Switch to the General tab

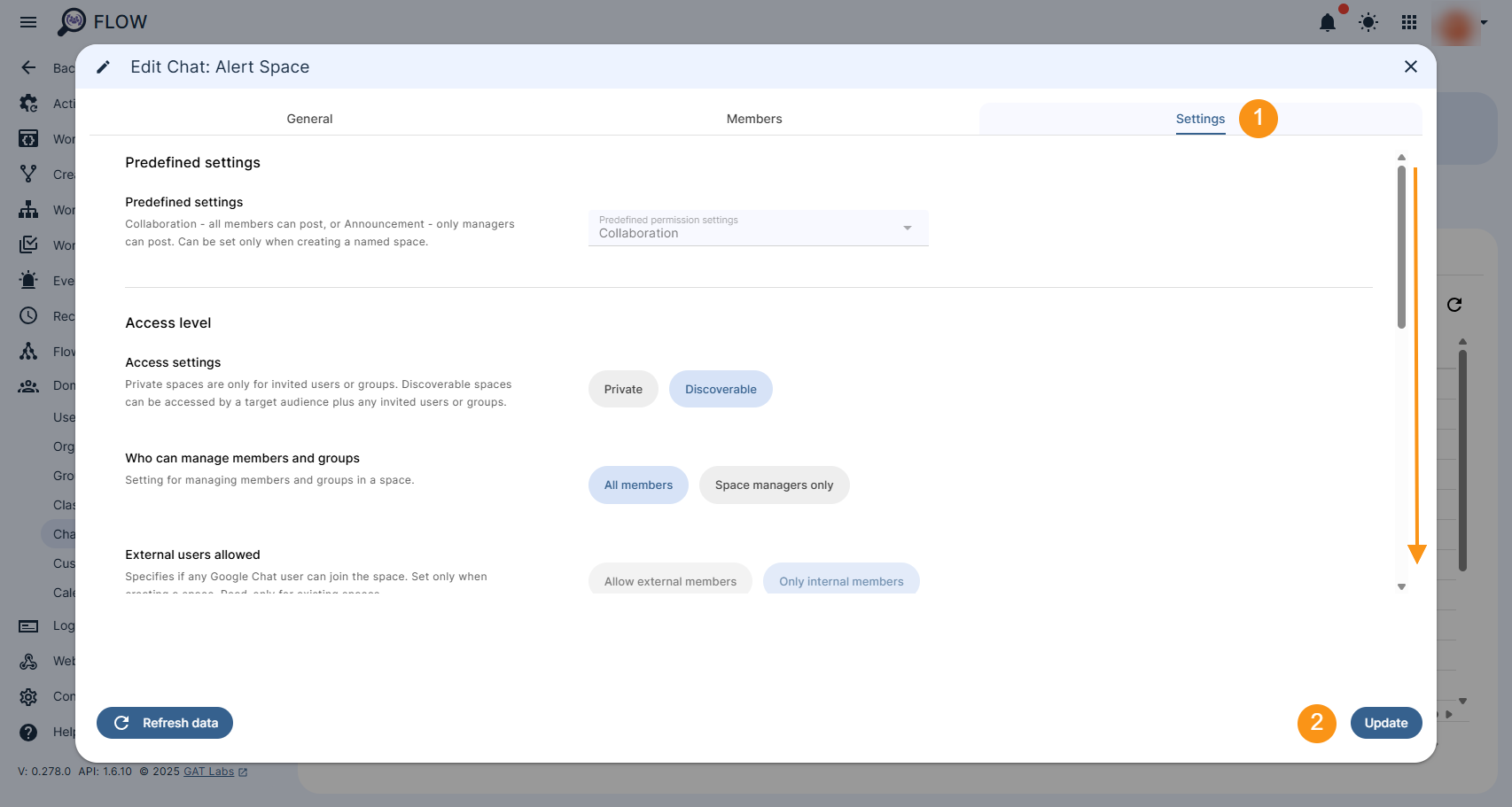(309, 119)
